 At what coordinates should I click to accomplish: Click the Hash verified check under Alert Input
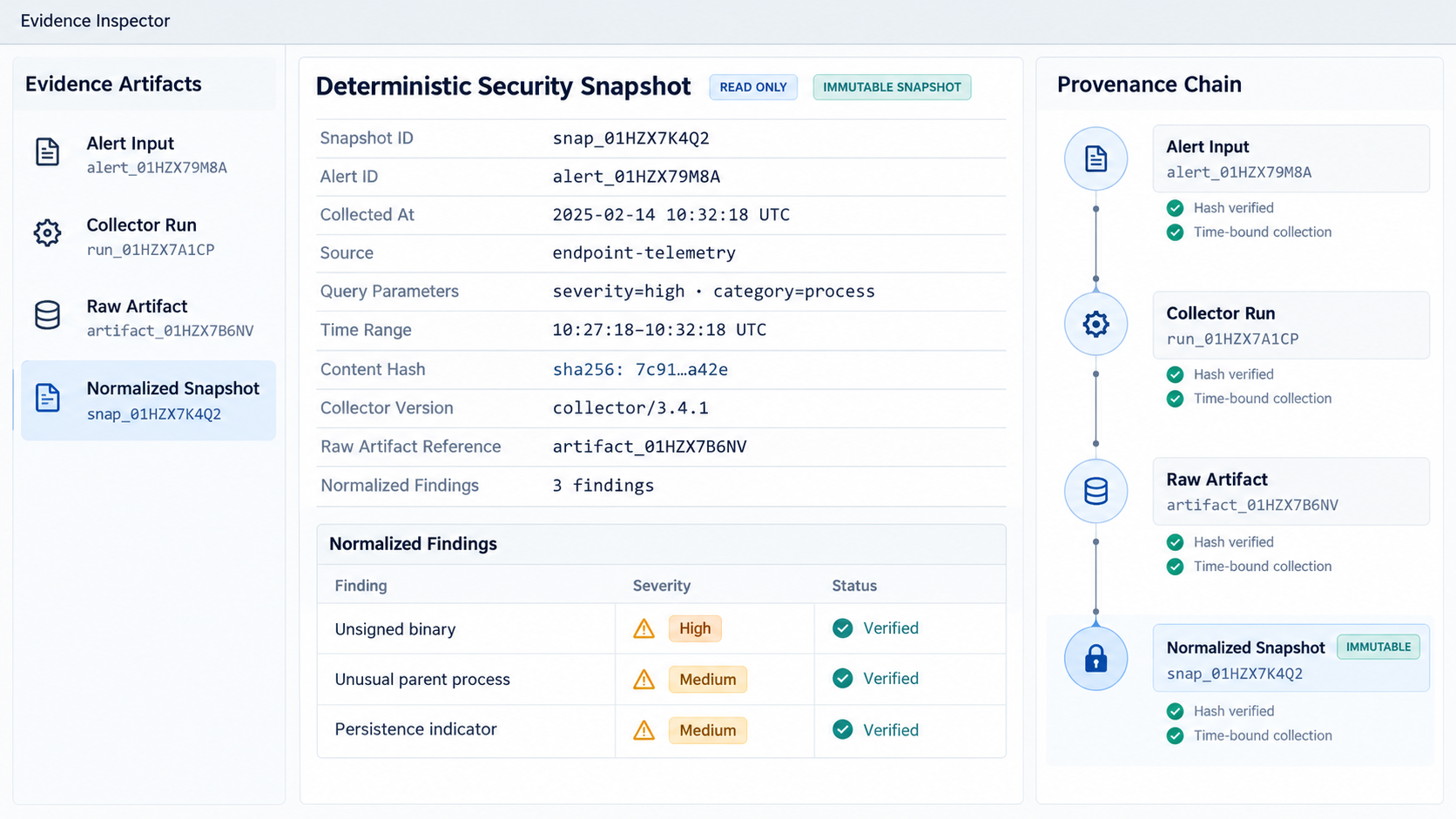(x=1175, y=208)
